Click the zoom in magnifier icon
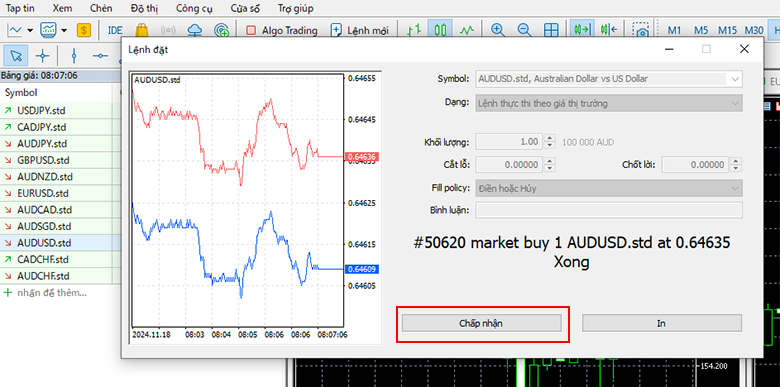The image size is (780, 387). 497,30
